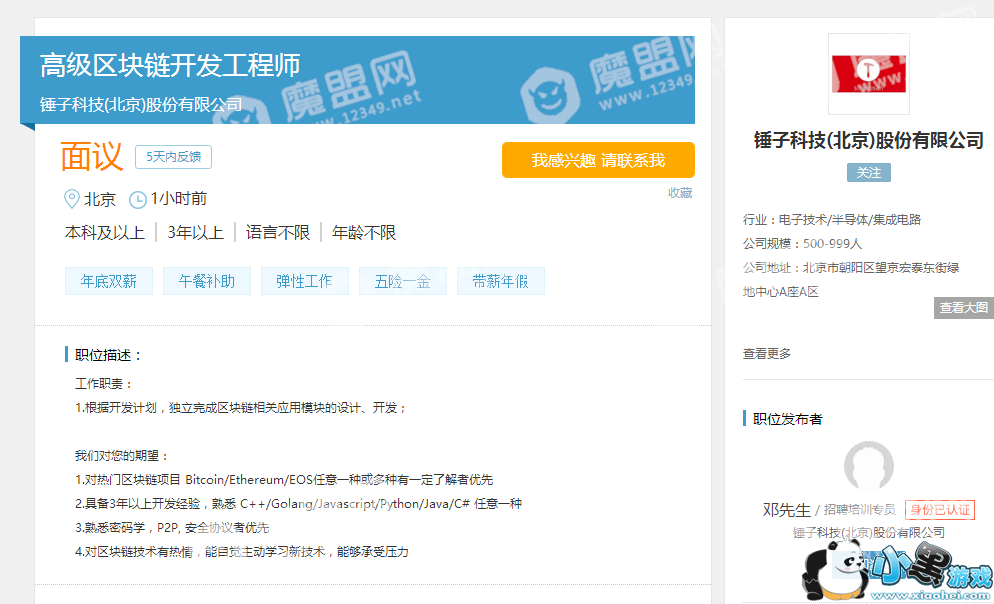Screen dimensions: 994x604
Task: Click the line mentioning Bitcoin/Ethereum/EOS
Action: [284, 480]
